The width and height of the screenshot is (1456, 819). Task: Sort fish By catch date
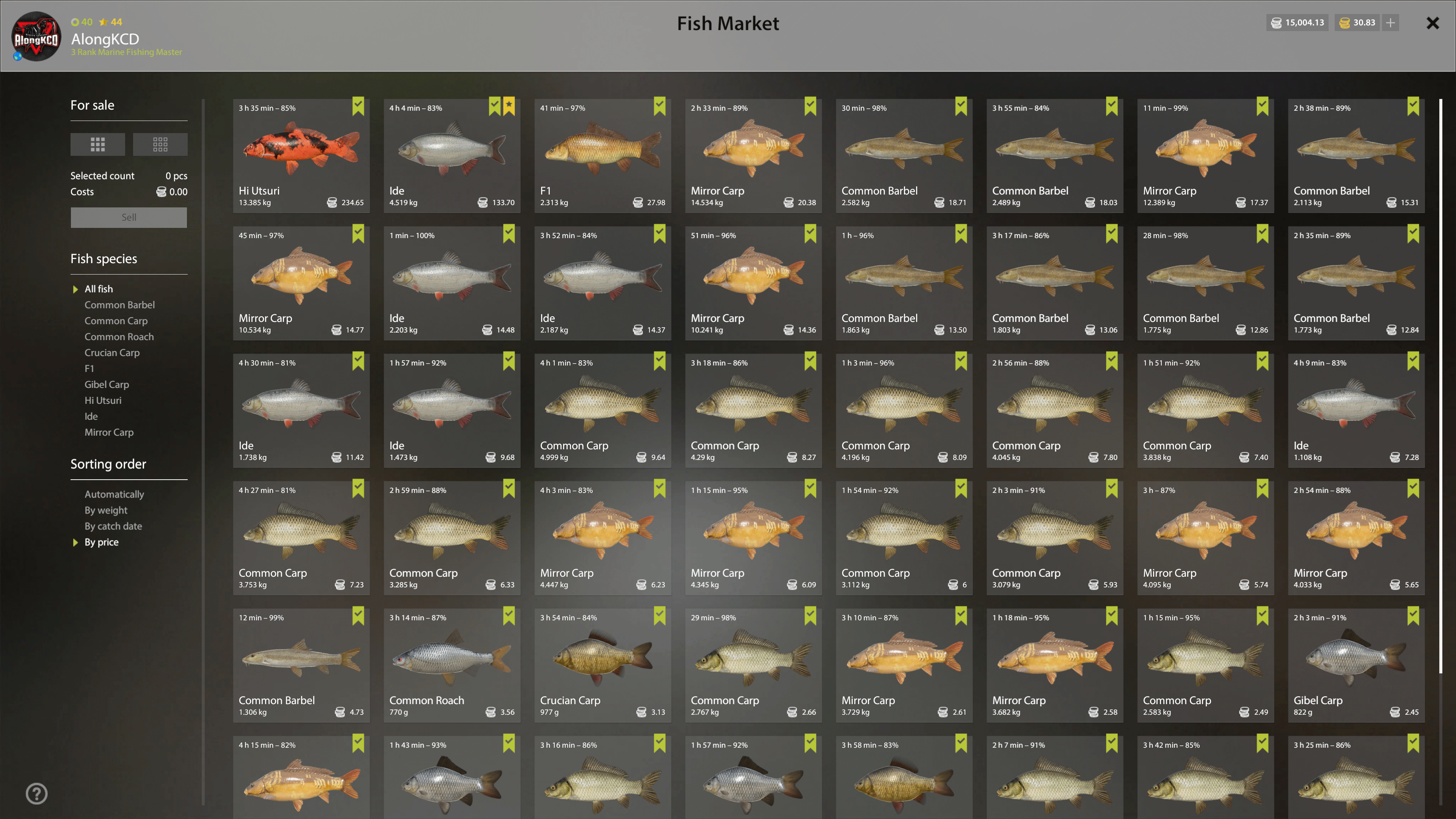(x=113, y=526)
